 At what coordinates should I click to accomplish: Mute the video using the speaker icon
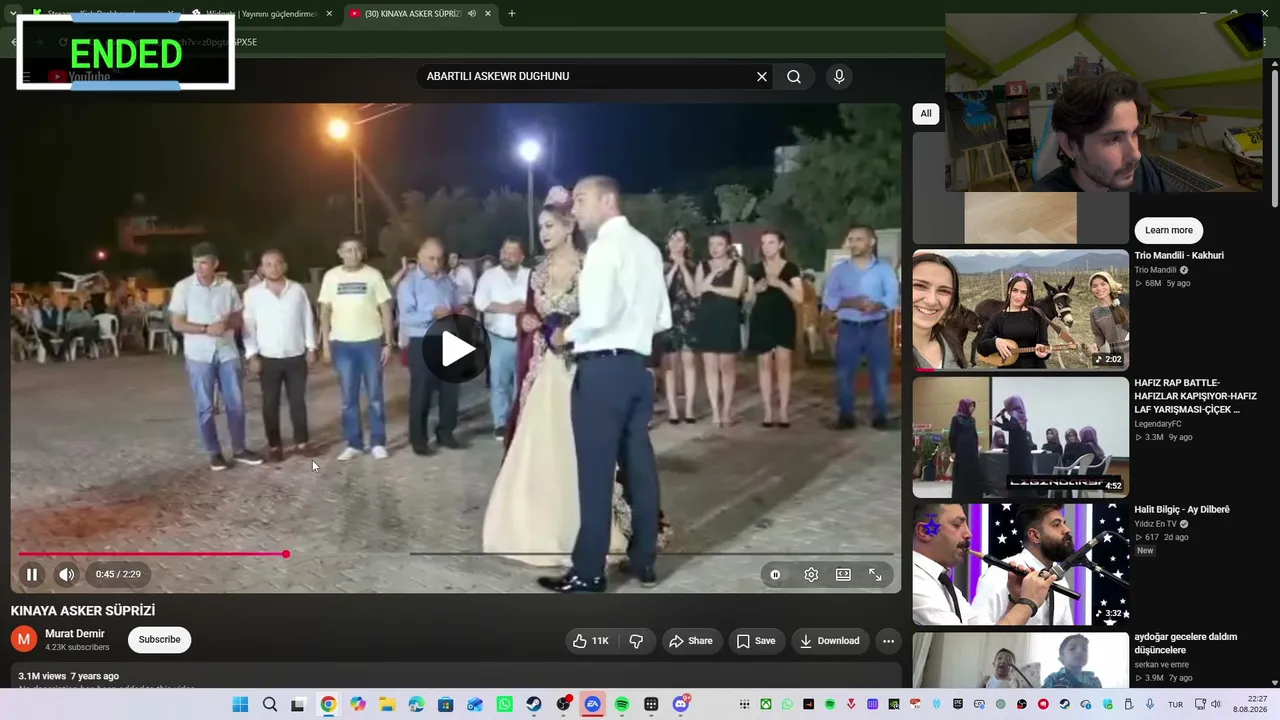pyautogui.click(x=66, y=575)
